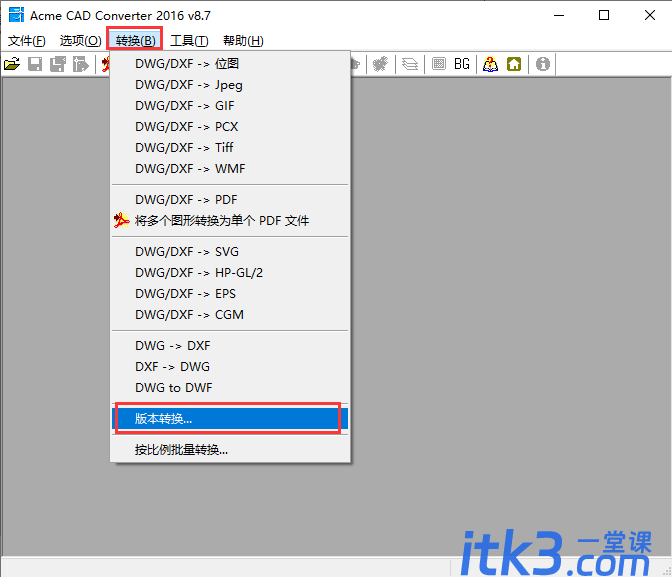This screenshot has height=577, width=672.
Task: Choose DWG/DXF -> Tiff conversion
Action: pos(230,148)
